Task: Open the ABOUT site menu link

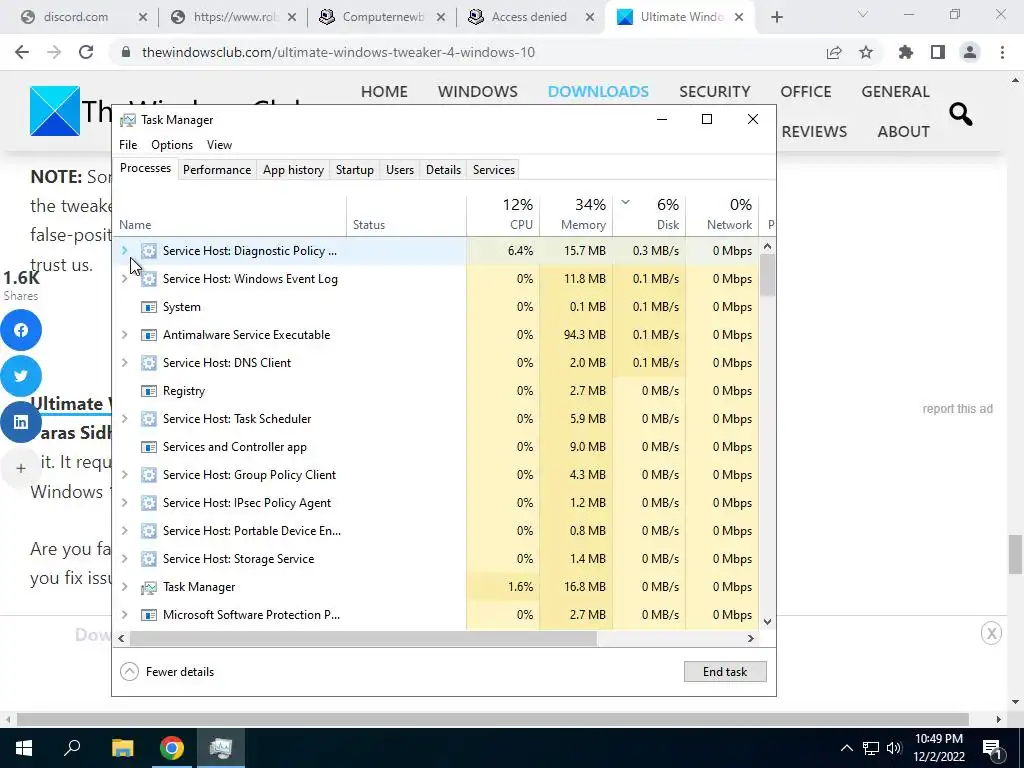Action: point(903,131)
